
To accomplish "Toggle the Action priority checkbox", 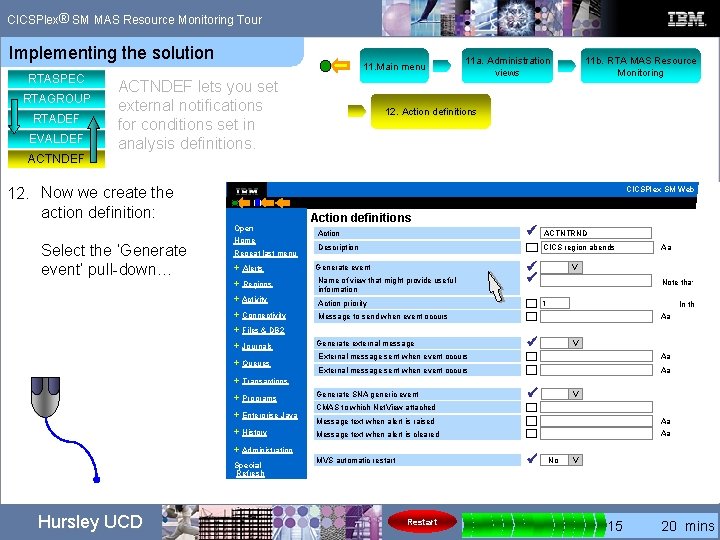I will pos(531,304).
